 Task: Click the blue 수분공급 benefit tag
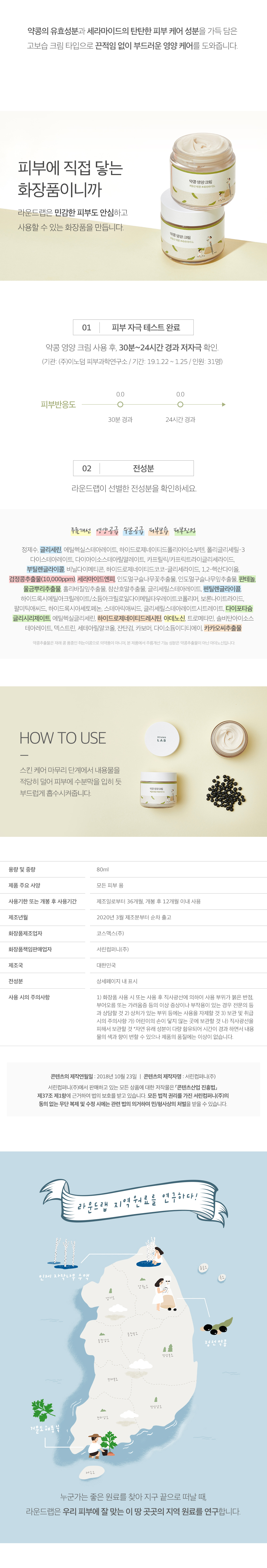[133, 531]
